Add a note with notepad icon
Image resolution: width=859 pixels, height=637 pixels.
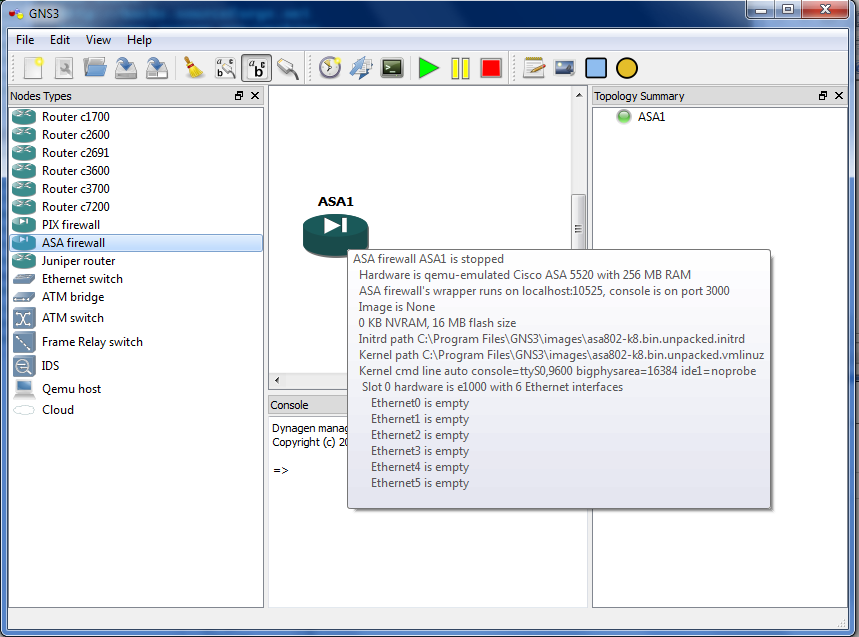click(534, 68)
